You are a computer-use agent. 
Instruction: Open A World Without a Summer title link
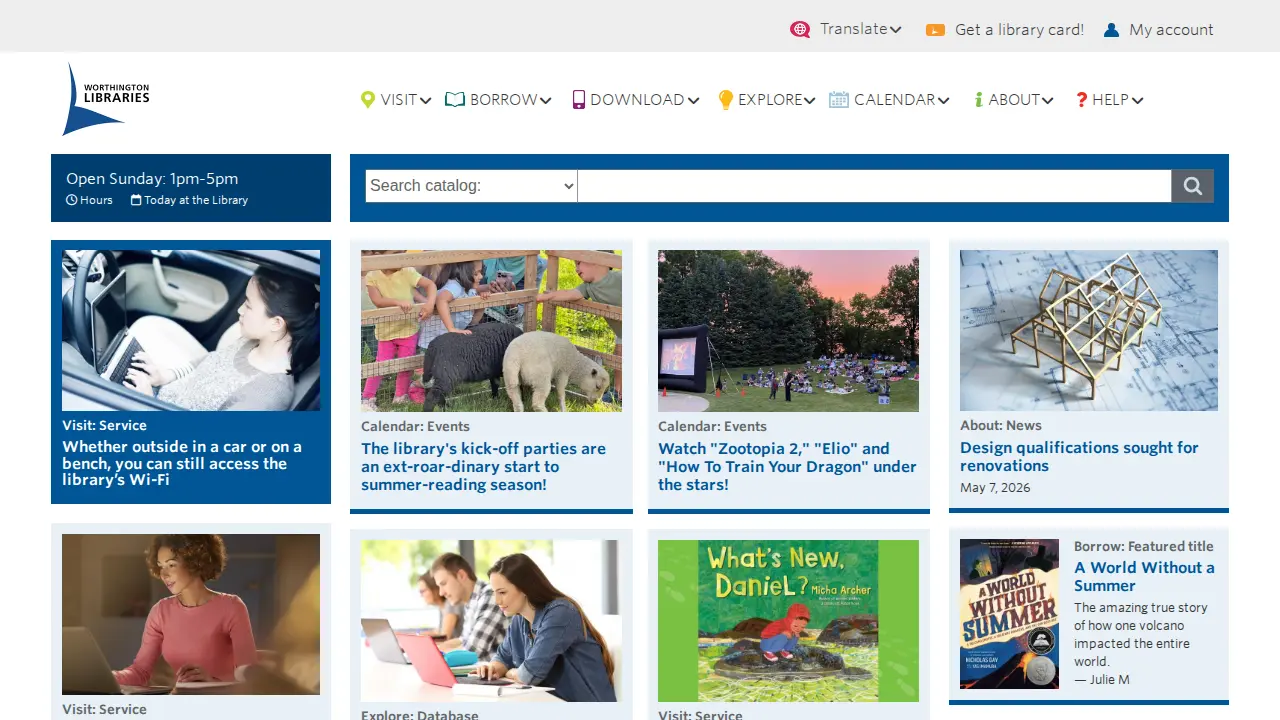[x=1144, y=576]
